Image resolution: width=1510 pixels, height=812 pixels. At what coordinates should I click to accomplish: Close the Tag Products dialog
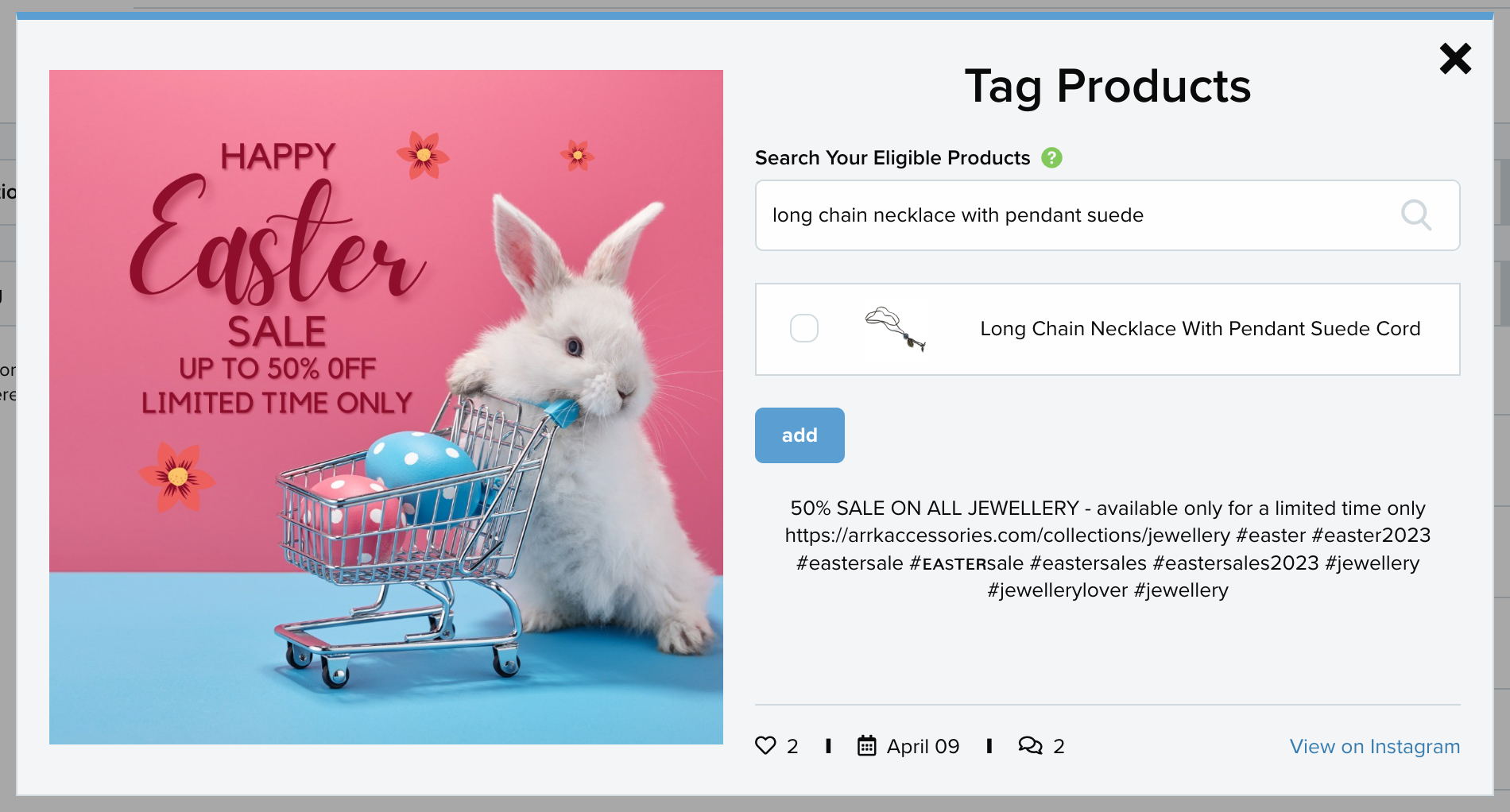coord(1455,59)
